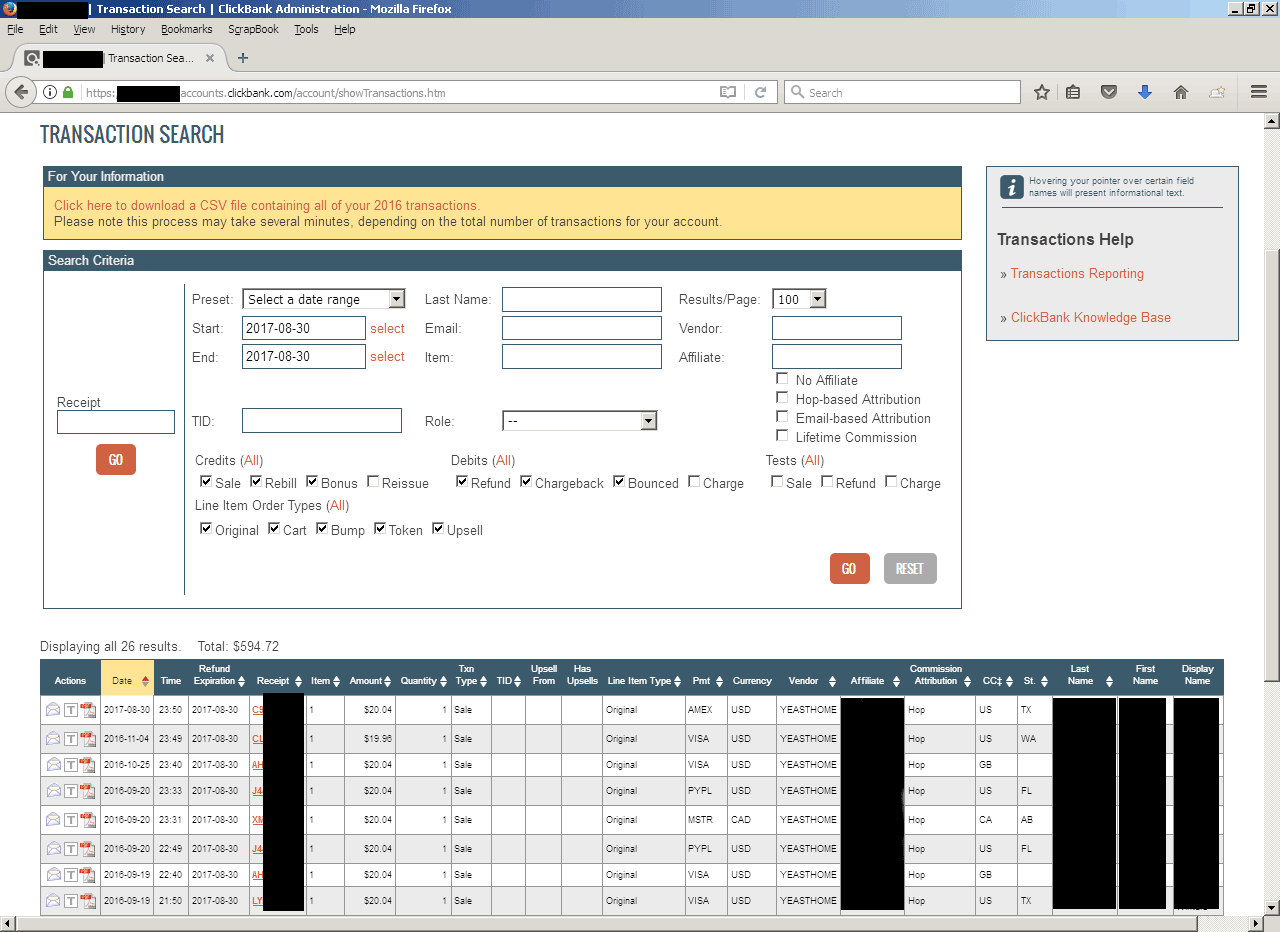Click the orange GO button under Receipt
This screenshot has height=932, width=1280.
tap(116, 459)
